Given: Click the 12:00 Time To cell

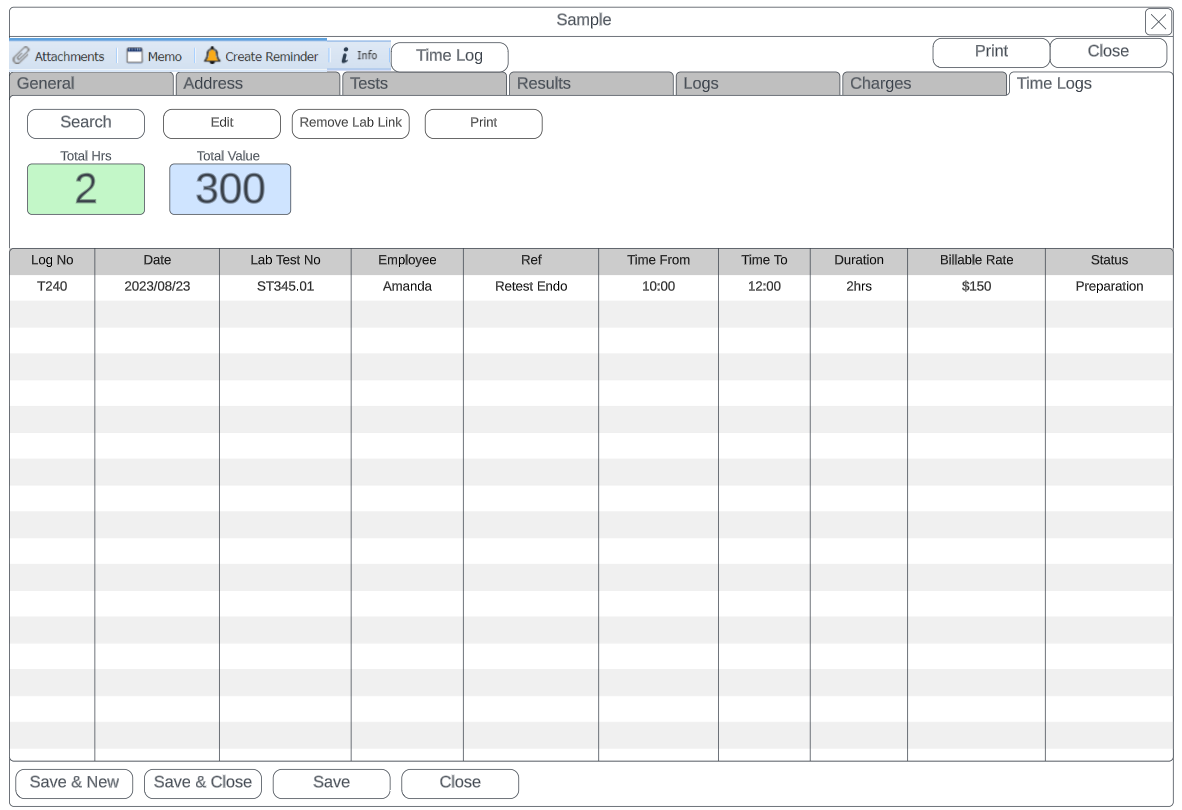Looking at the screenshot, I should (764, 287).
